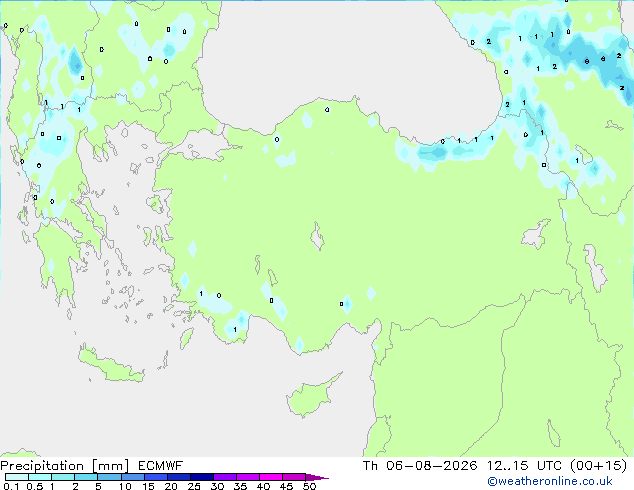This screenshot has height=490, width=634.
Task: Click the 30–35 mm purple legend box
Action: (x=225, y=477)
